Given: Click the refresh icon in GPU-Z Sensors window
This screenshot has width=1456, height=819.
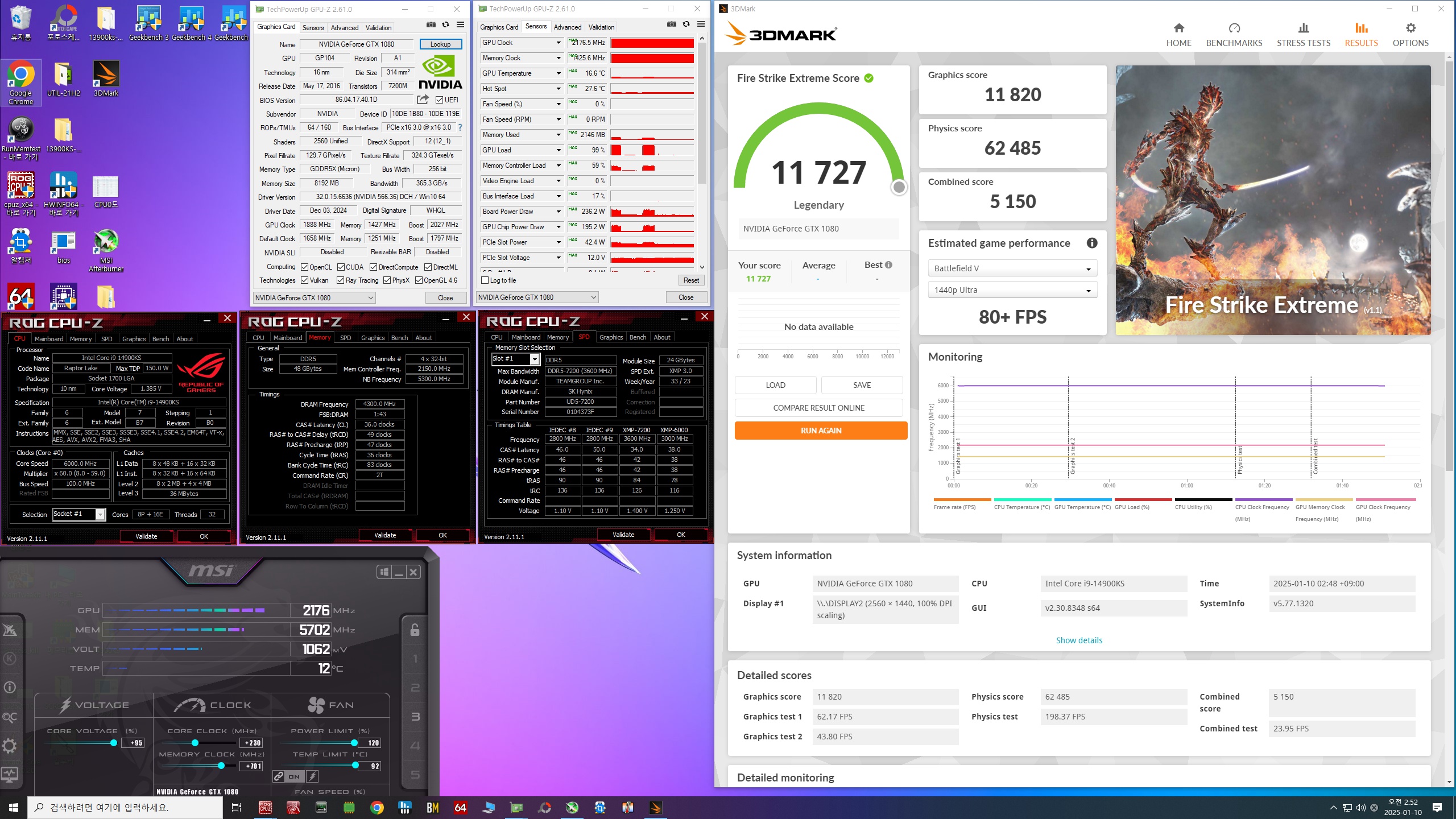Looking at the screenshot, I should pyautogui.click(x=686, y=24).
